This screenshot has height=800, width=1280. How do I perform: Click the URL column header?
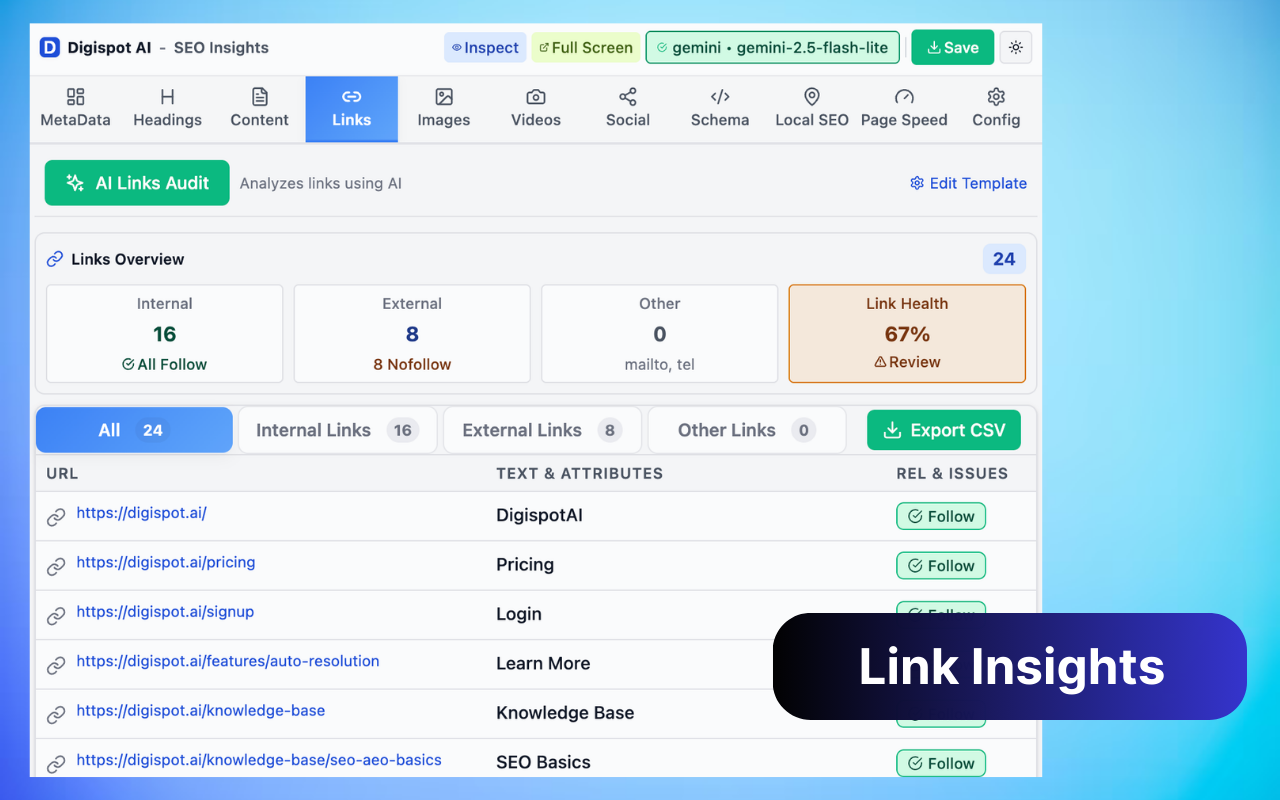coord(62,473)
